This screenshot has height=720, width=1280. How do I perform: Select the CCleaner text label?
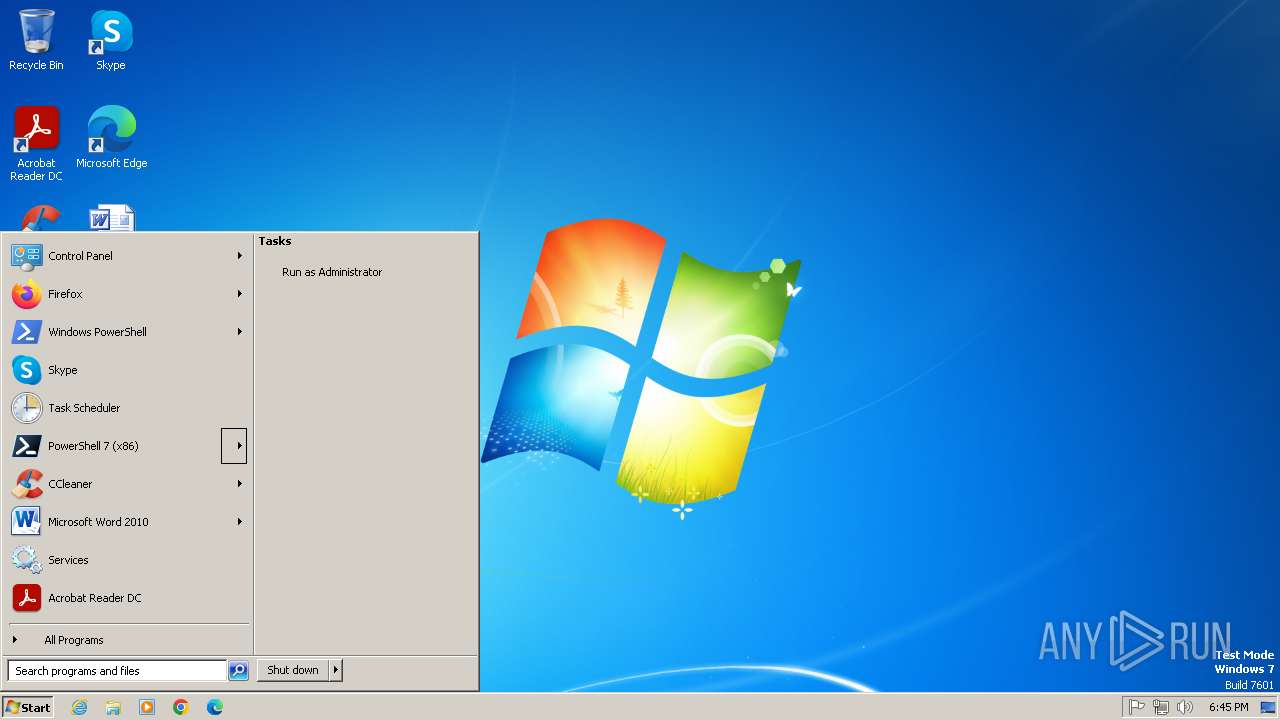click(x=70, y=484)
